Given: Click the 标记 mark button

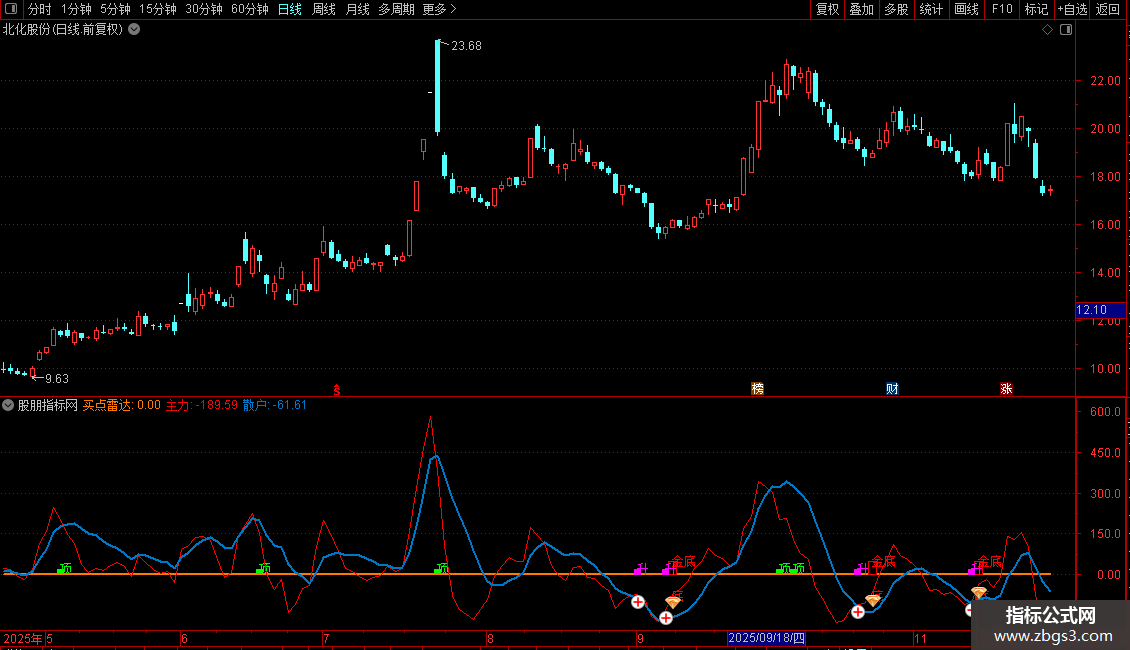Looking at the screenshot, I should [x=1036, y=9].
